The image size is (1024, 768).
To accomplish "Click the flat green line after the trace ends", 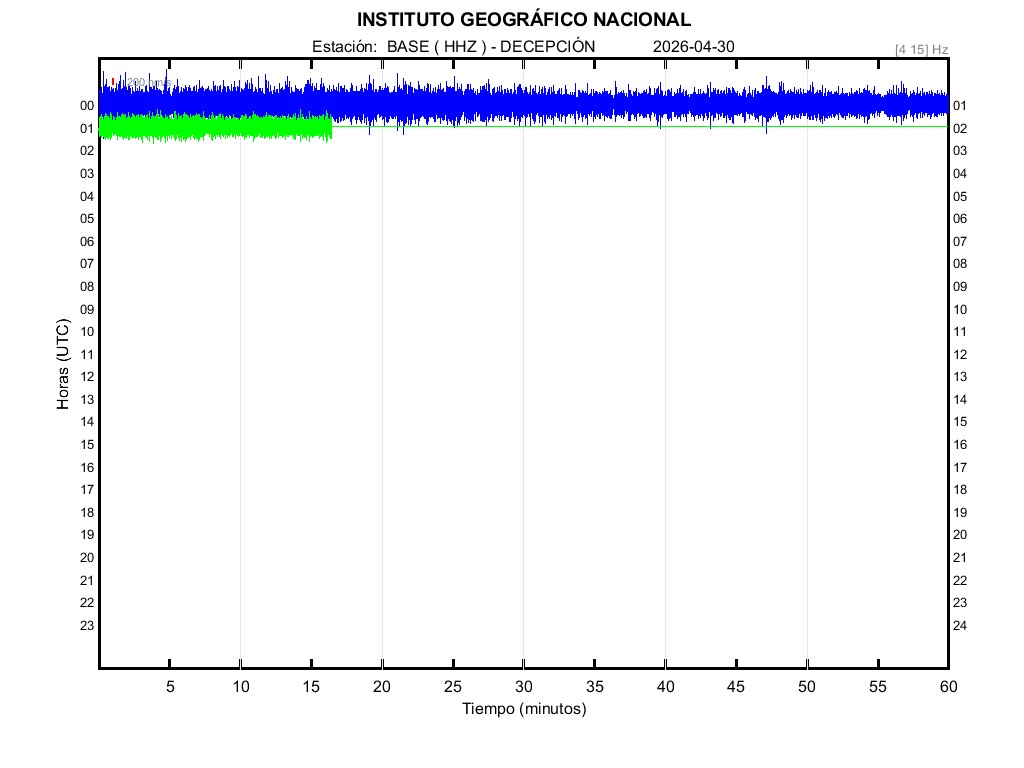I will coord(640,126).
